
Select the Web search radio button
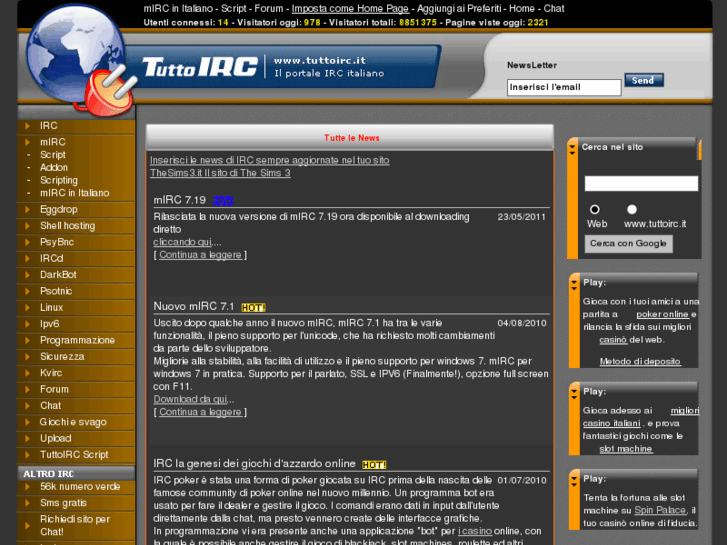tap(594, 209)
